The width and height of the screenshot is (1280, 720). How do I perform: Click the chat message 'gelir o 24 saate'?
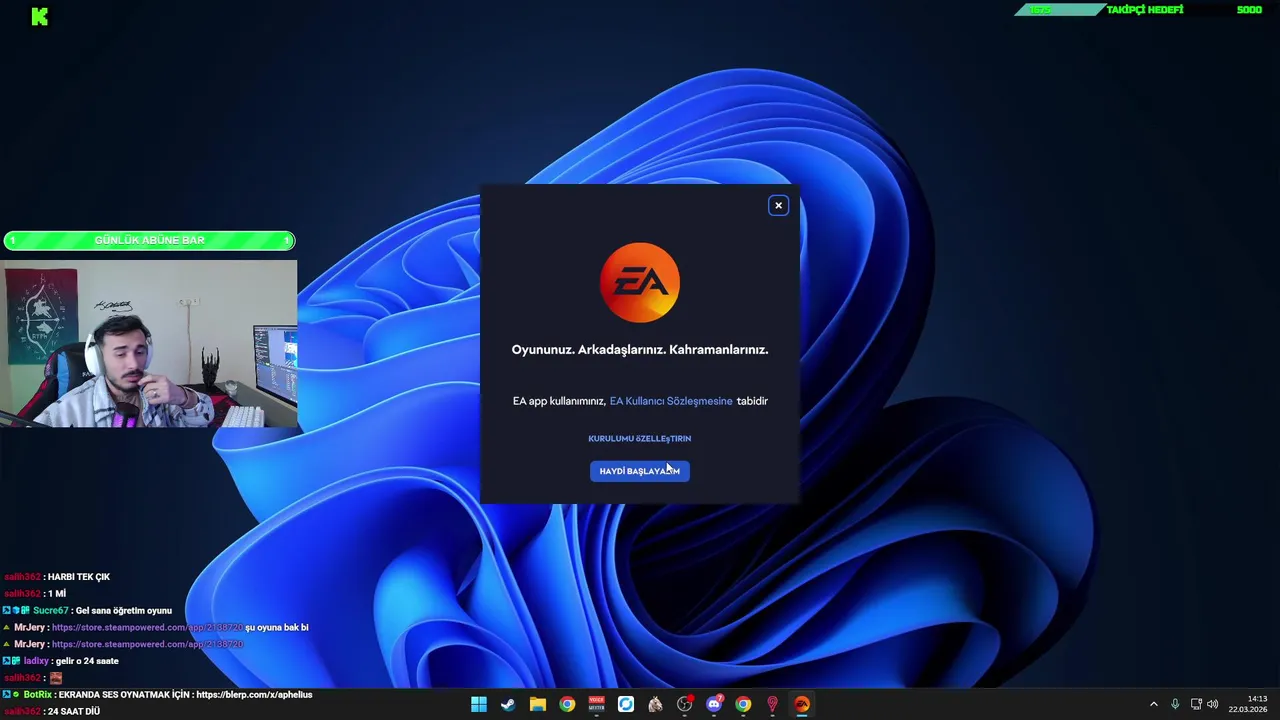coord(89,661)
